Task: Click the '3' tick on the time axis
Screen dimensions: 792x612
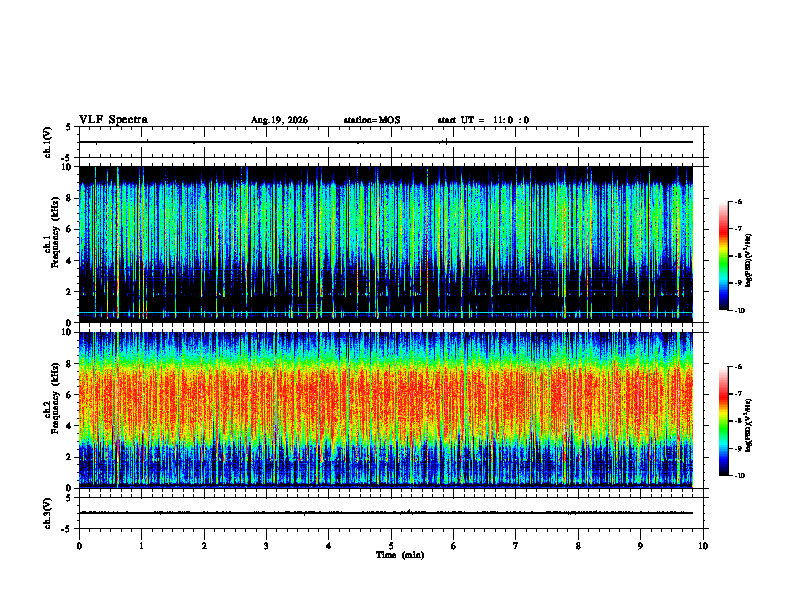Action: (x=266, y=546)
